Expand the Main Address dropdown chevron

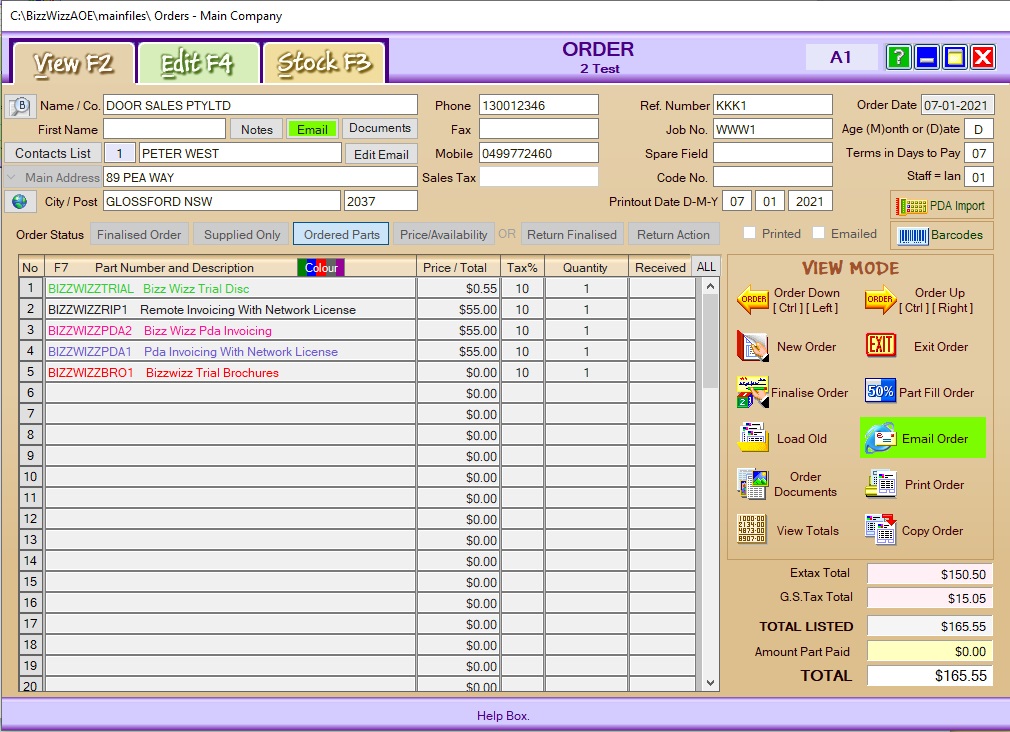pos(12,177)
